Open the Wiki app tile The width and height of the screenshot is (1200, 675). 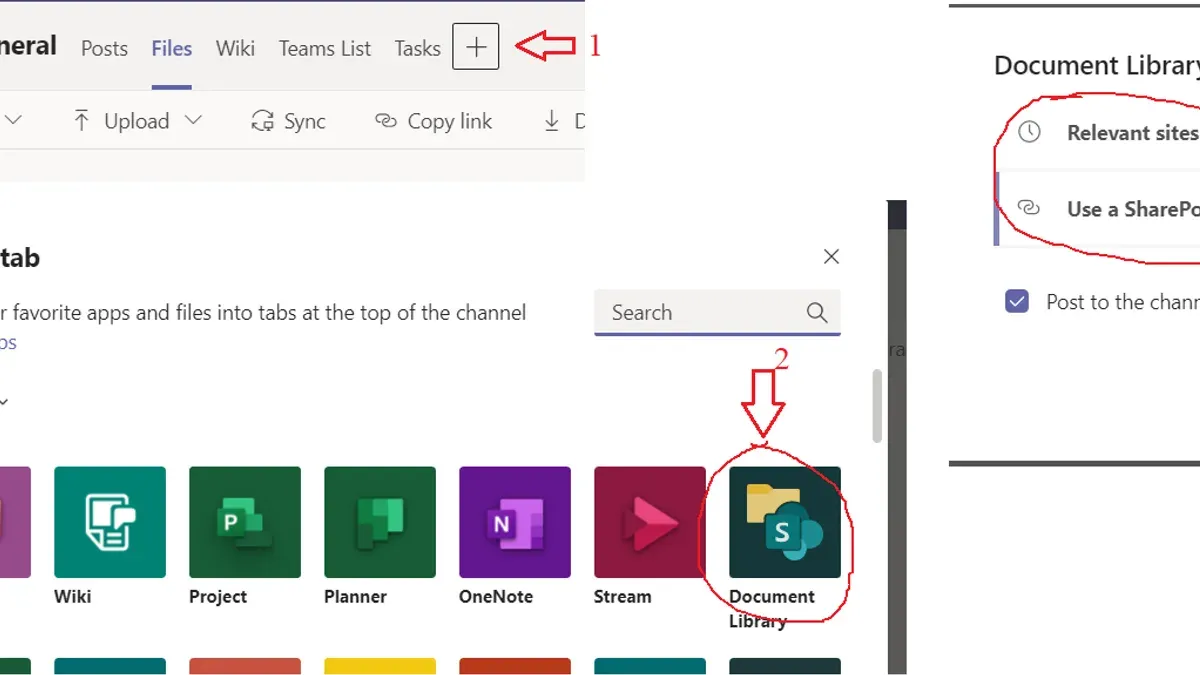[x=110, y=522]
